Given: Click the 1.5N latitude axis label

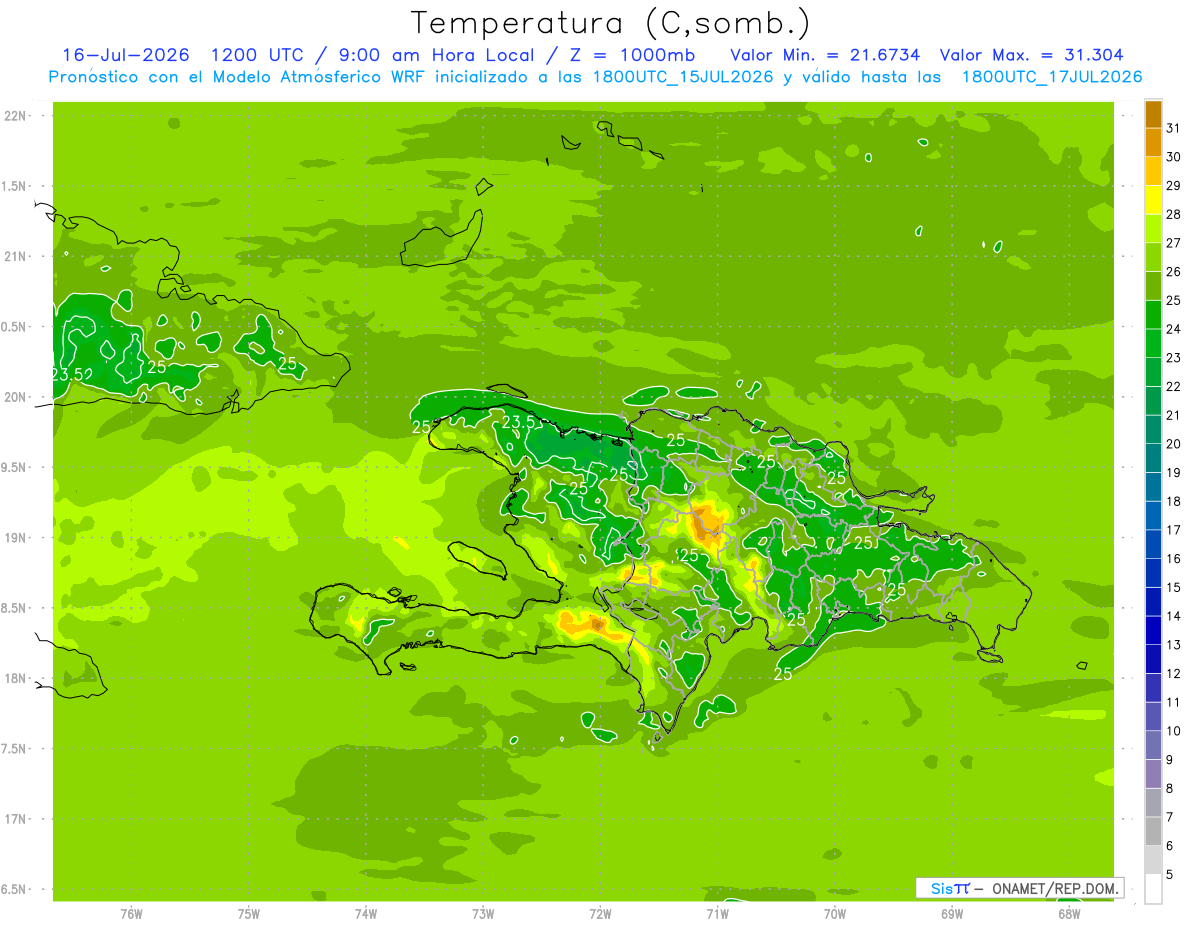Looking at the screenshot, I should coord(15,186).
